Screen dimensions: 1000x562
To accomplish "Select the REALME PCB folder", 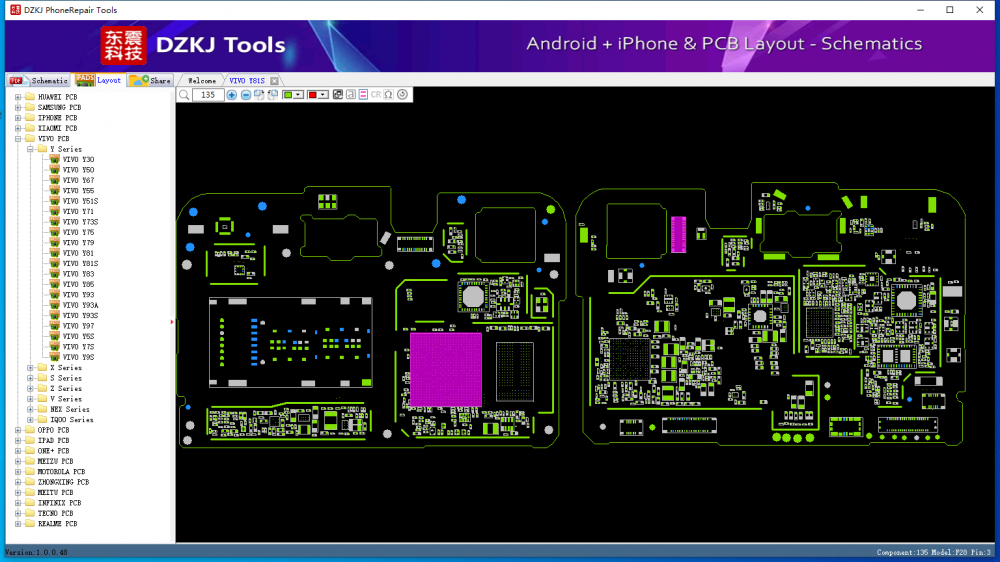I will click(57, 524).
